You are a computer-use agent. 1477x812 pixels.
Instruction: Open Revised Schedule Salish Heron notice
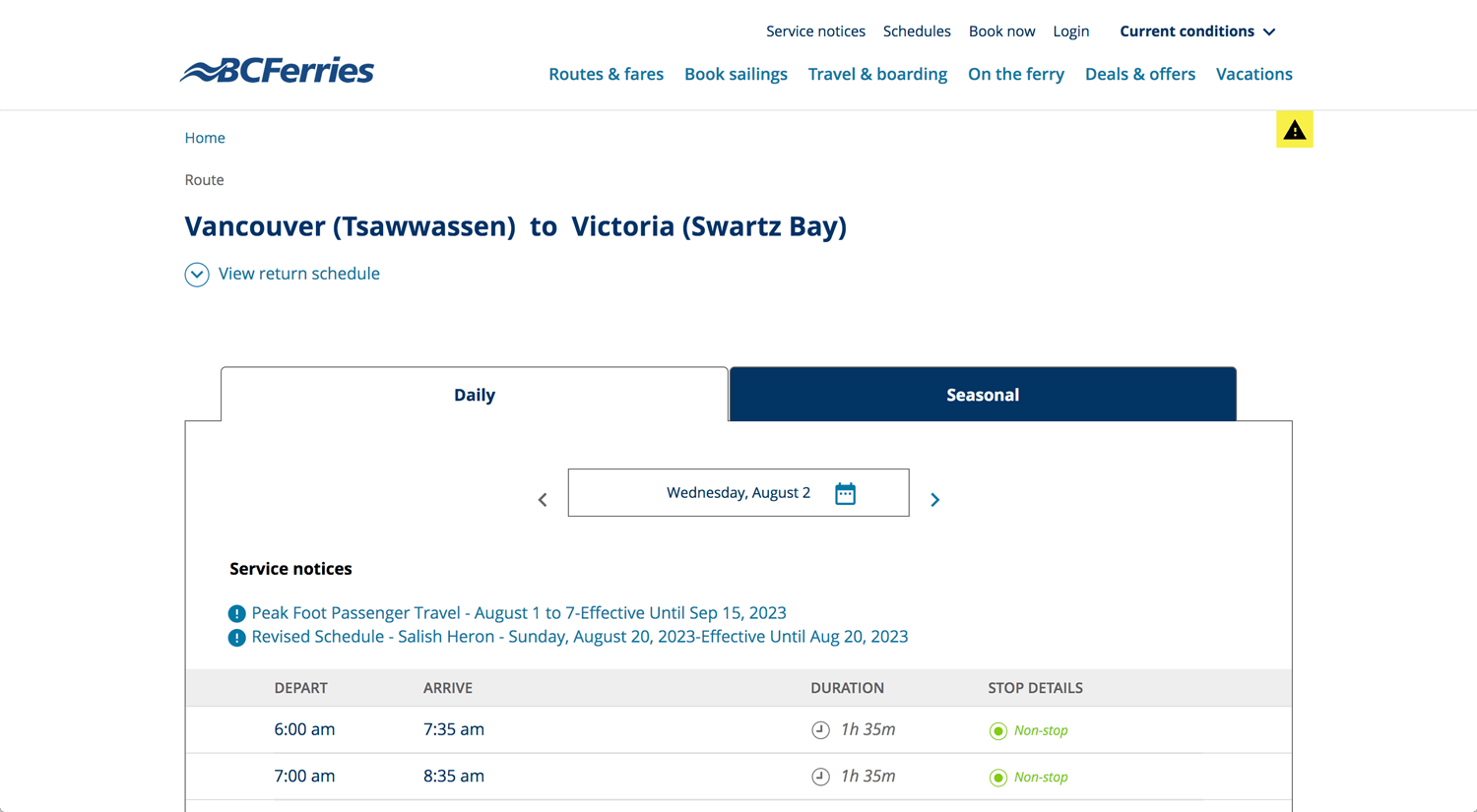coord(580,637)
